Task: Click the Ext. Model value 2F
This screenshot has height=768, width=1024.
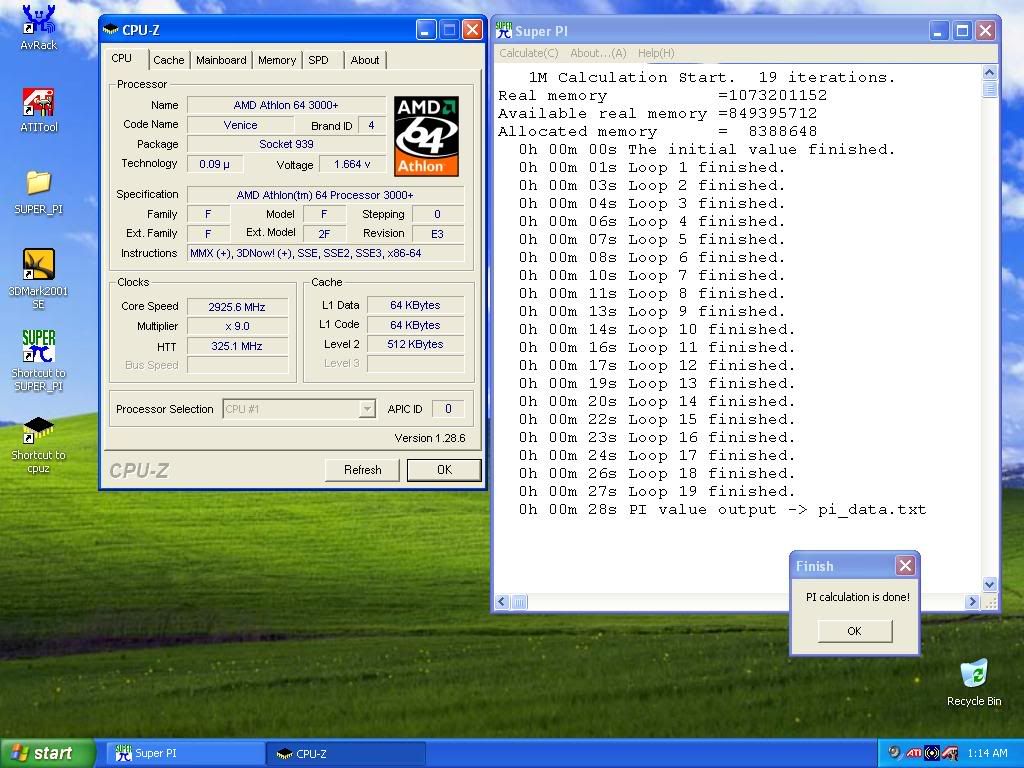Action: 324,234
